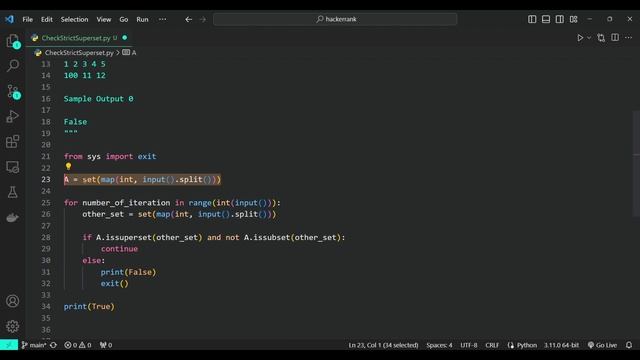The height and width of the screenshot is (360, 640).
Task: Open the Manage gear menu
Action: tap(13, 326)
